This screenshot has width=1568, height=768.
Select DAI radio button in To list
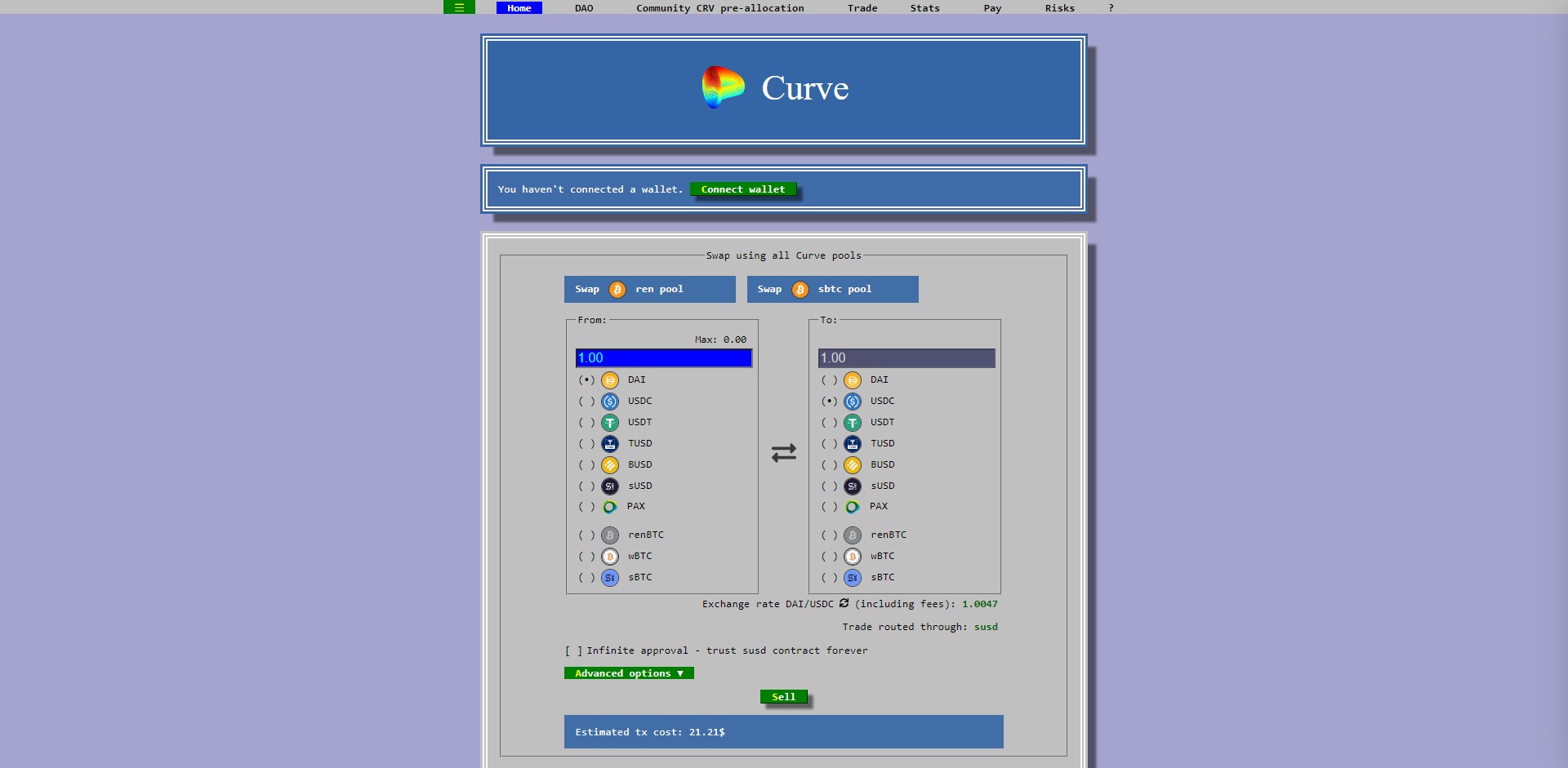(829, 380)
